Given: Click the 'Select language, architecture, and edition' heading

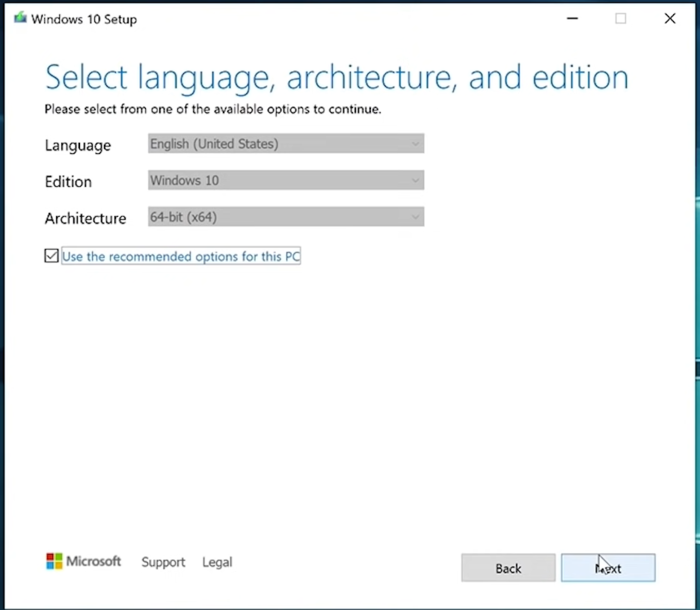Looking at the screenshot, I should pyautogui.click(x=337, y=78).
